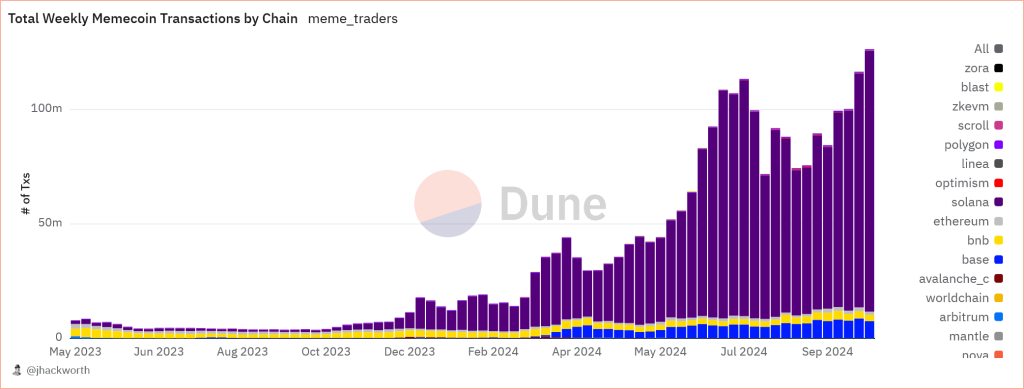Toggle the base legend swatch
Image resolution: width=1024 pixels, height=389 pixels.
click(x=999, y=260)
